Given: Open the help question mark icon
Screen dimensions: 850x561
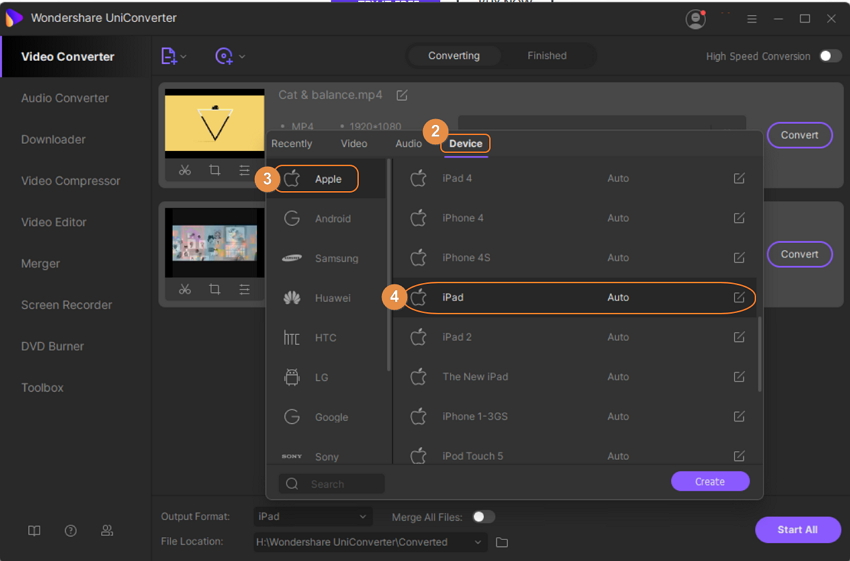Looking at the screenshot, I should pos(71,531).
